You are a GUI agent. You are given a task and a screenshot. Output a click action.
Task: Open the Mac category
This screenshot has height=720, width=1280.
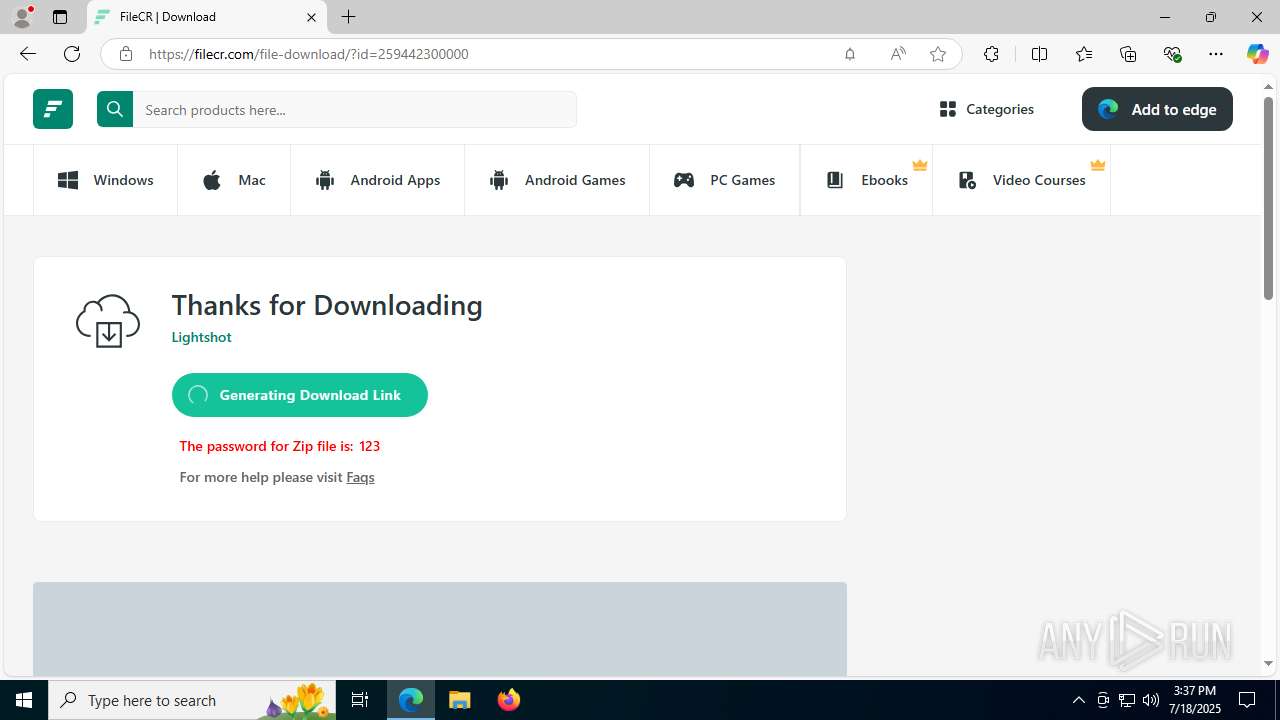234,180
